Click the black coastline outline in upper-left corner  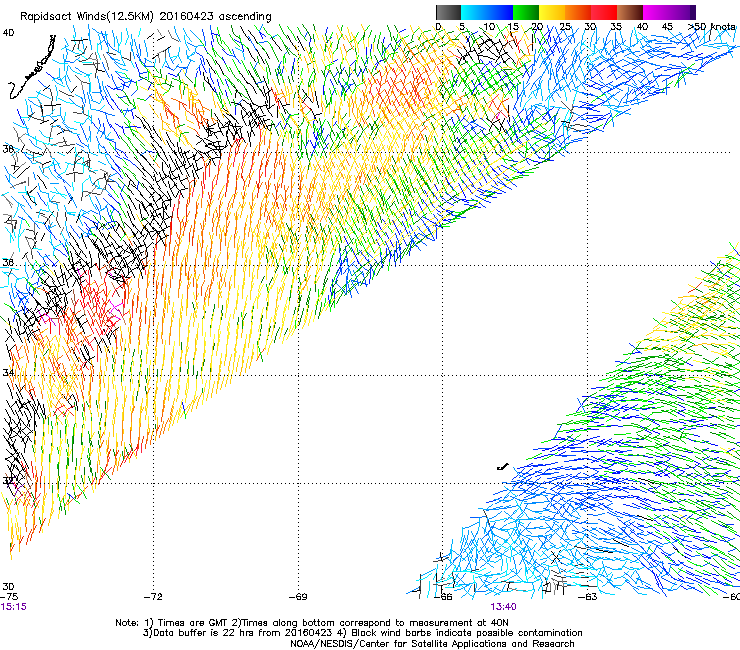tap(32, 67)
